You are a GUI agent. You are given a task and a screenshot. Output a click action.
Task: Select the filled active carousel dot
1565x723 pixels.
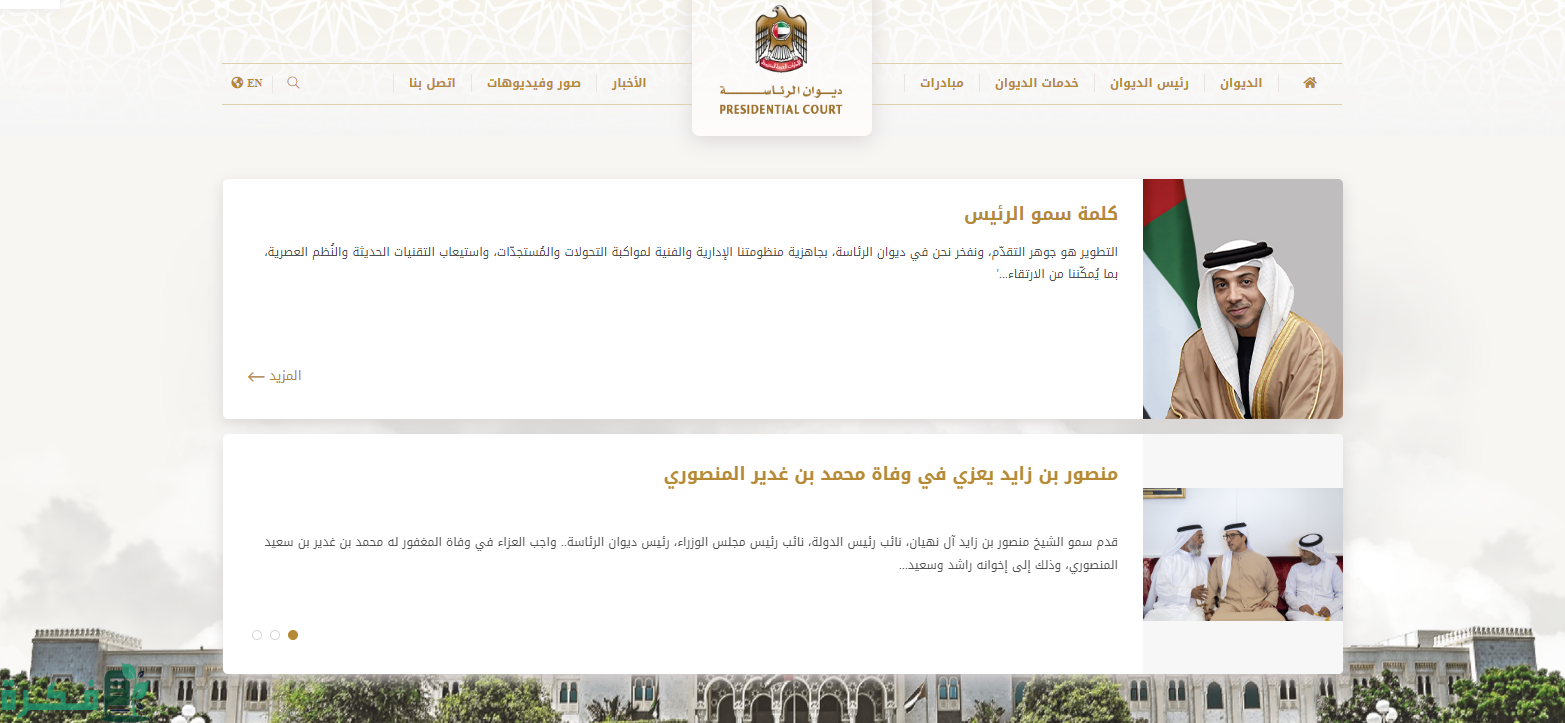(293, 635)
